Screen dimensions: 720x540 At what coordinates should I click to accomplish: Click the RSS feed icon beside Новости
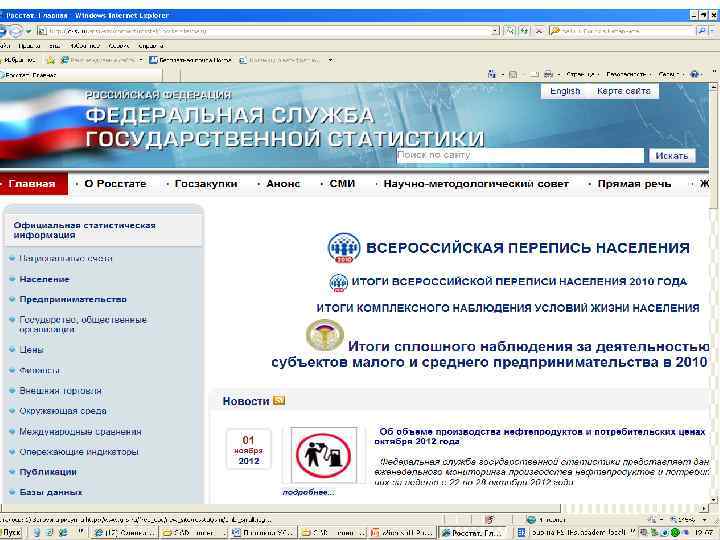click(x=279, y=400)
